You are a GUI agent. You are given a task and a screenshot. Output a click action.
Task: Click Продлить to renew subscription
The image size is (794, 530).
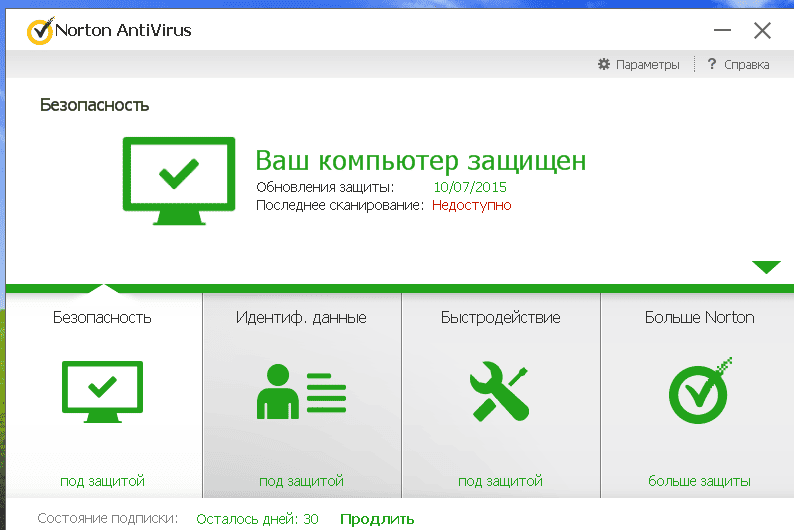click(x=377, y=519)
